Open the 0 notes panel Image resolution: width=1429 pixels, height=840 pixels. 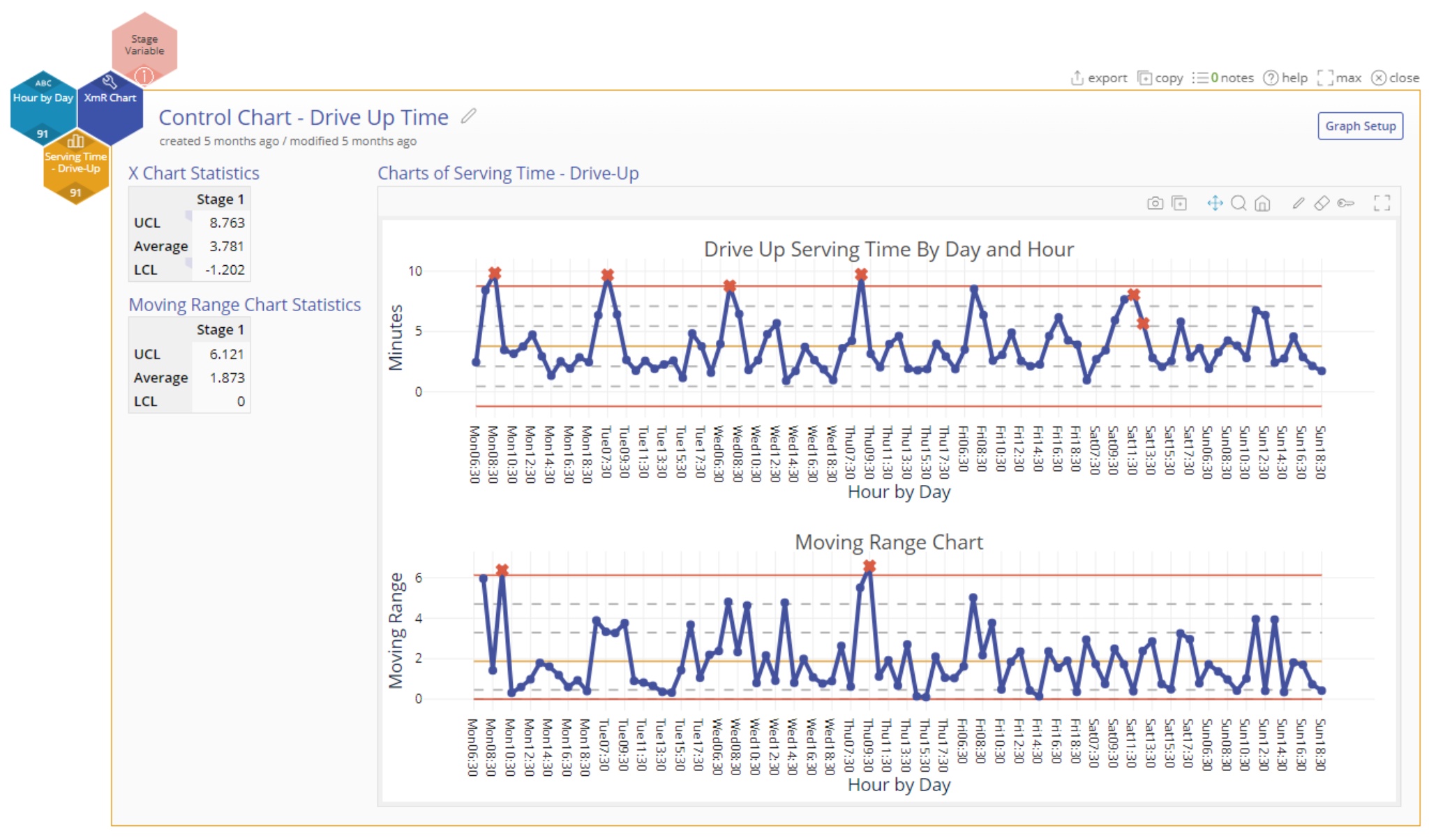coord(1223,78)
